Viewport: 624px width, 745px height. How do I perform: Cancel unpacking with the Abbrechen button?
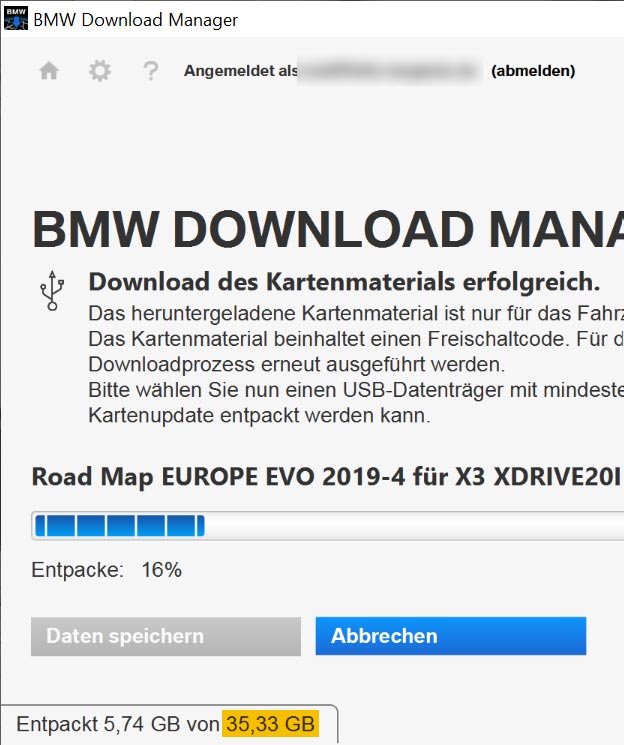pos(450,636)
